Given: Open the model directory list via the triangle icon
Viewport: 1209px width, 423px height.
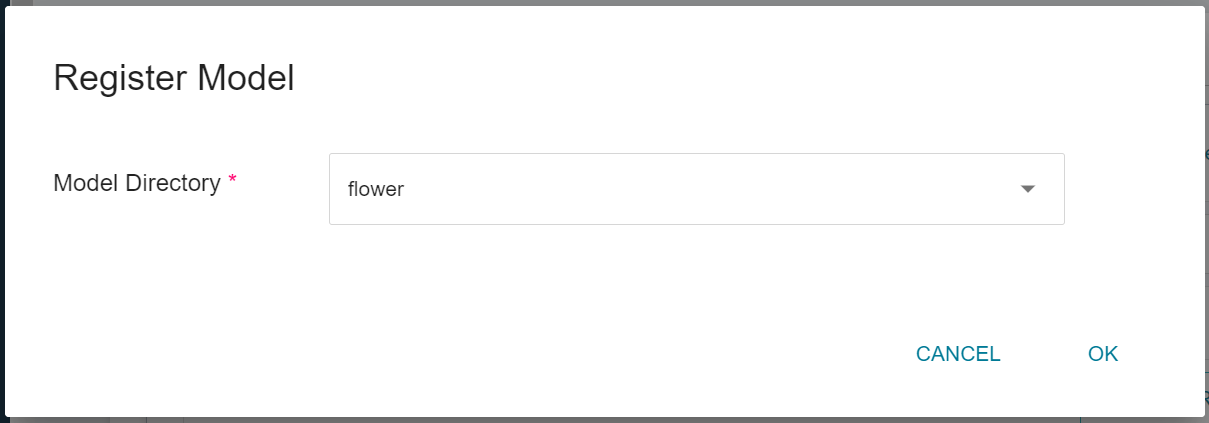Looking at the screenshot, I should point(1027,189).
